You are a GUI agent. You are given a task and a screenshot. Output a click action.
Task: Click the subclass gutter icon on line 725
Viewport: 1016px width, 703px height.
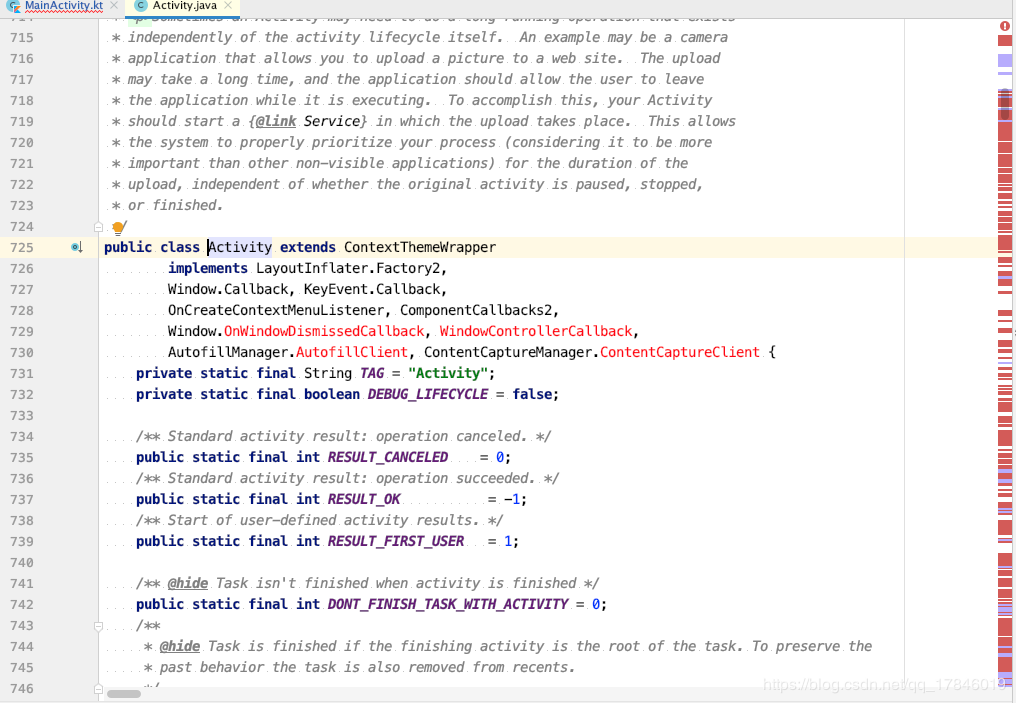point(76,248)
